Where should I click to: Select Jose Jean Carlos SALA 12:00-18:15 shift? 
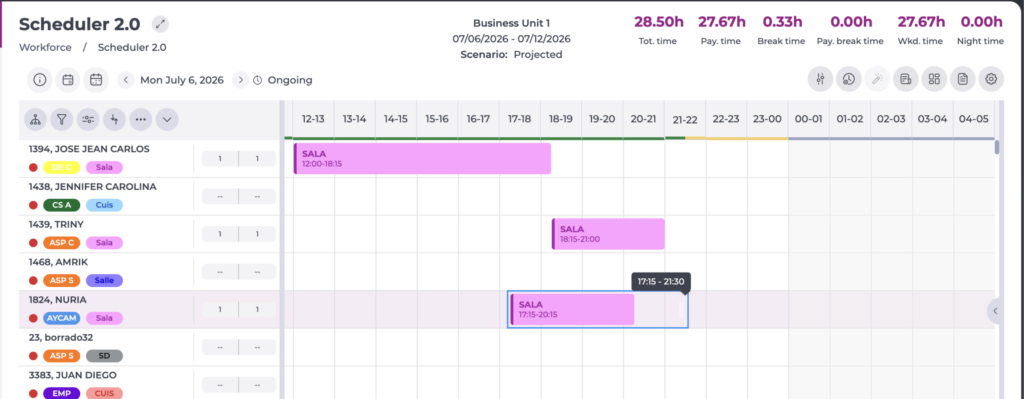coord(422,159)
